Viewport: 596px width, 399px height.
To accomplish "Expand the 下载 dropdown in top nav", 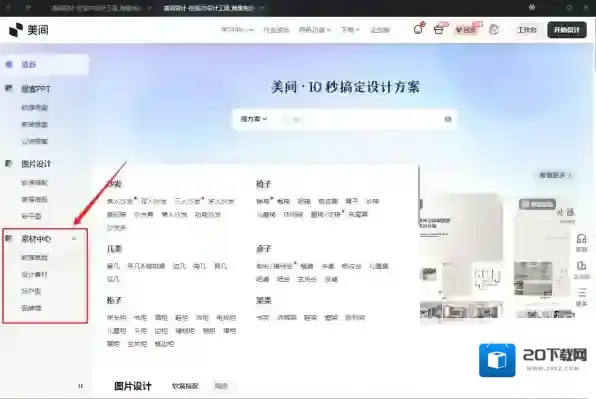I will click(x=350, y=30).
